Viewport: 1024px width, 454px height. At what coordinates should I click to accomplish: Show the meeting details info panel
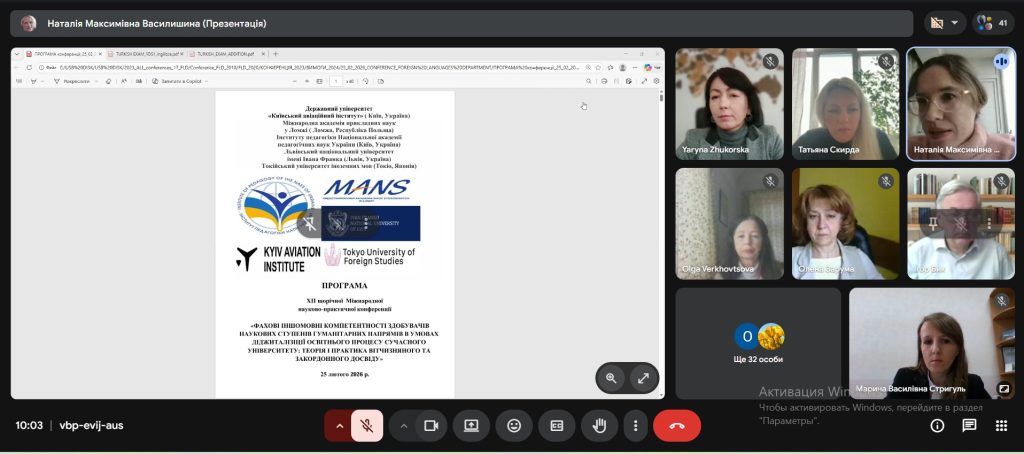(937, 426)
